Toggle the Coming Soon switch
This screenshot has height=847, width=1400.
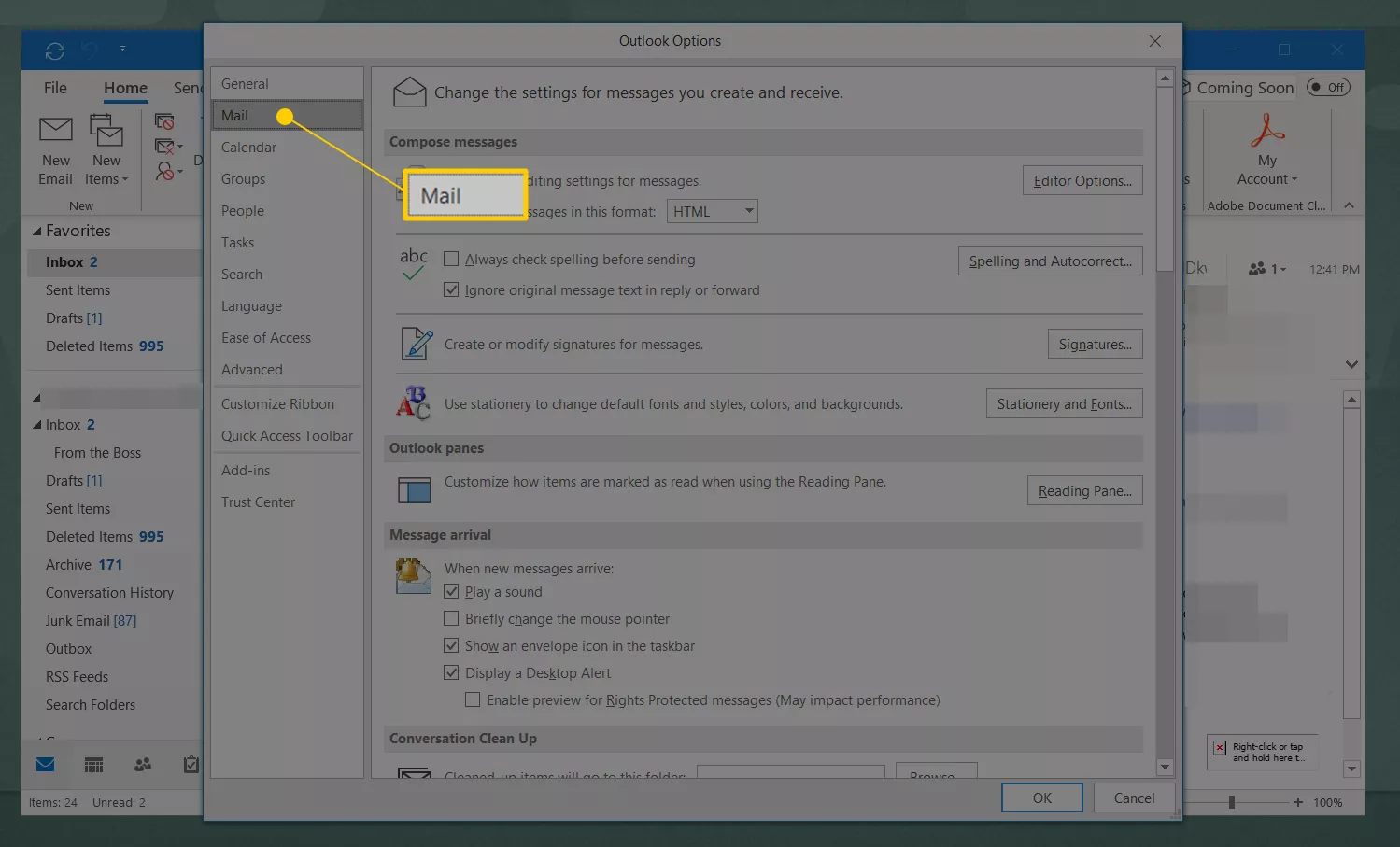pos(1328,87)
